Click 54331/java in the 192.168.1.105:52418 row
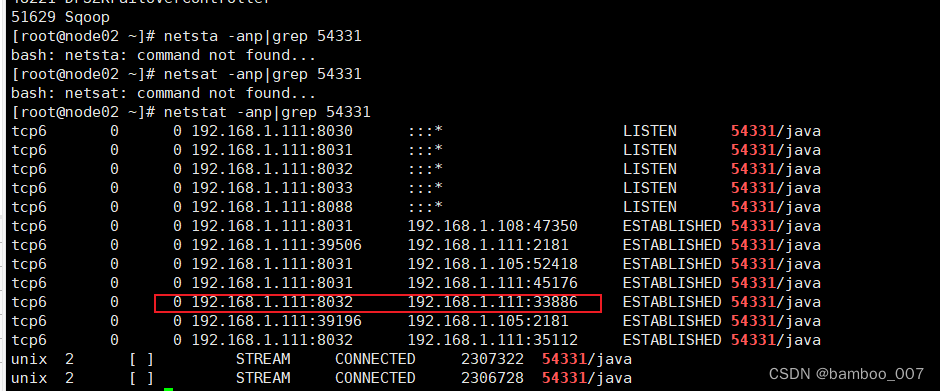 click(x=776, y=264)
